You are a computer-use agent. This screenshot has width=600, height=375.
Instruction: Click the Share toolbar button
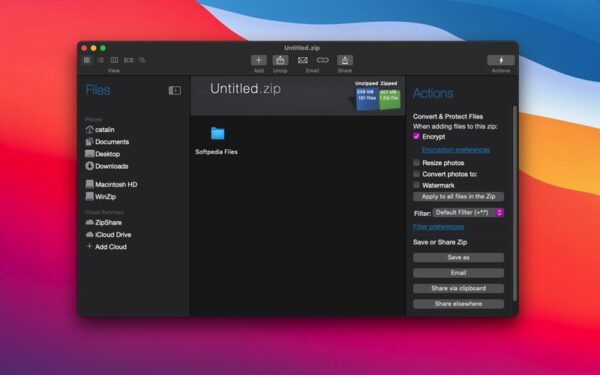345,60
